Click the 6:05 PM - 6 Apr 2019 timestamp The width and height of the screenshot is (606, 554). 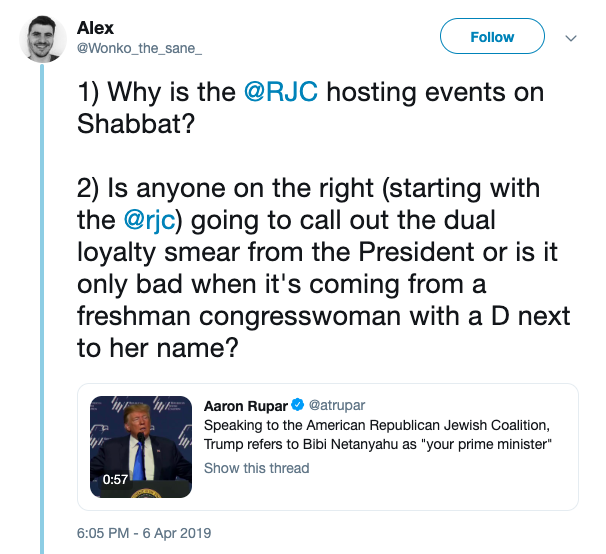pyautogui.click(x=146, y=532)
